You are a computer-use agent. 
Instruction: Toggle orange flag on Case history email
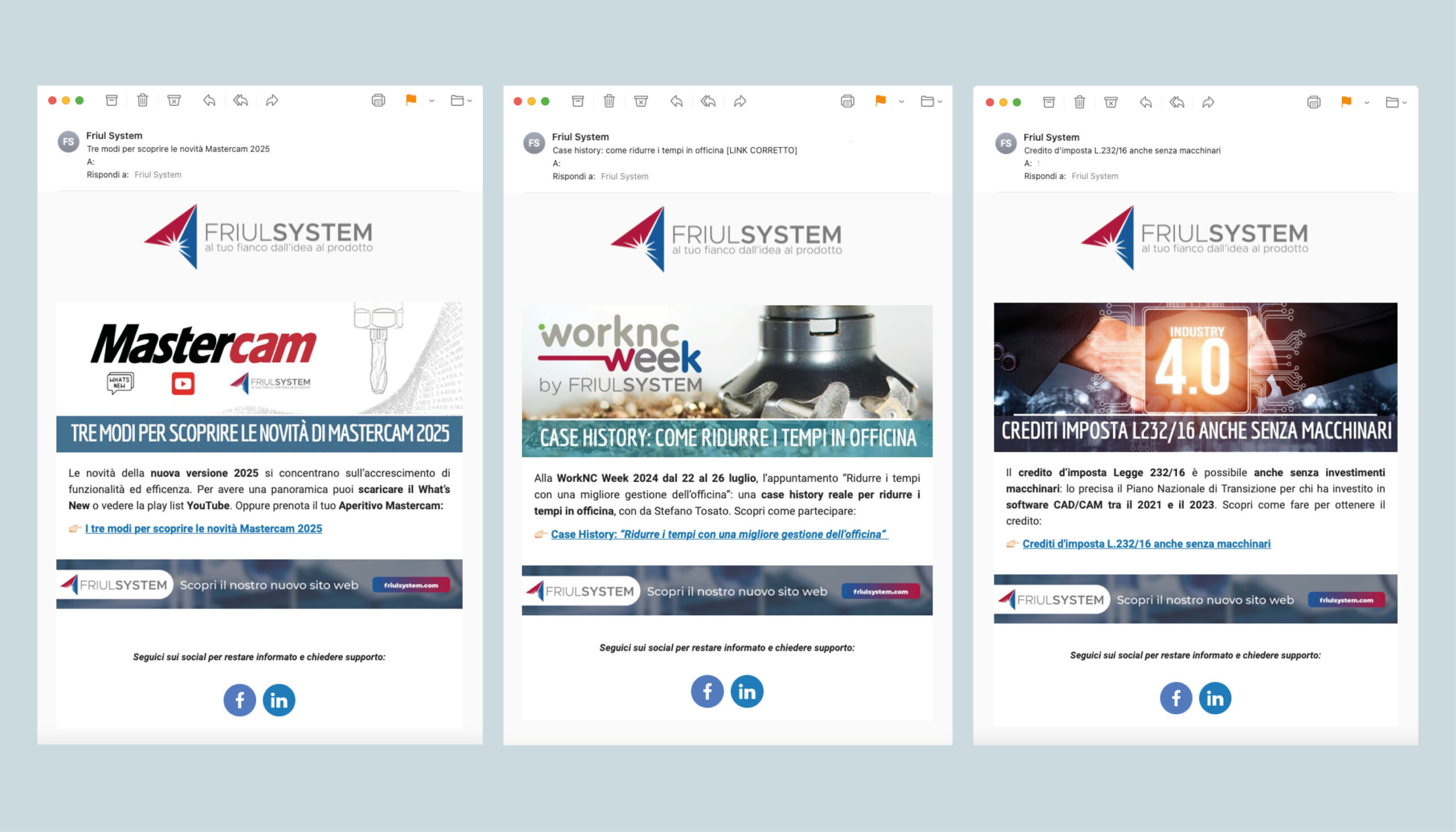[x=880, y=101]
